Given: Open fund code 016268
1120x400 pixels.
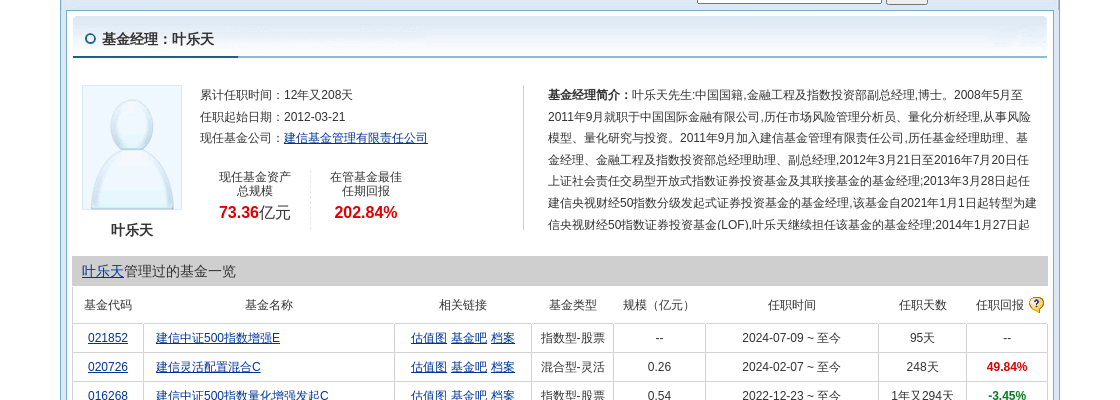Looking at the screenshot, I should click(x=108, y=395).
